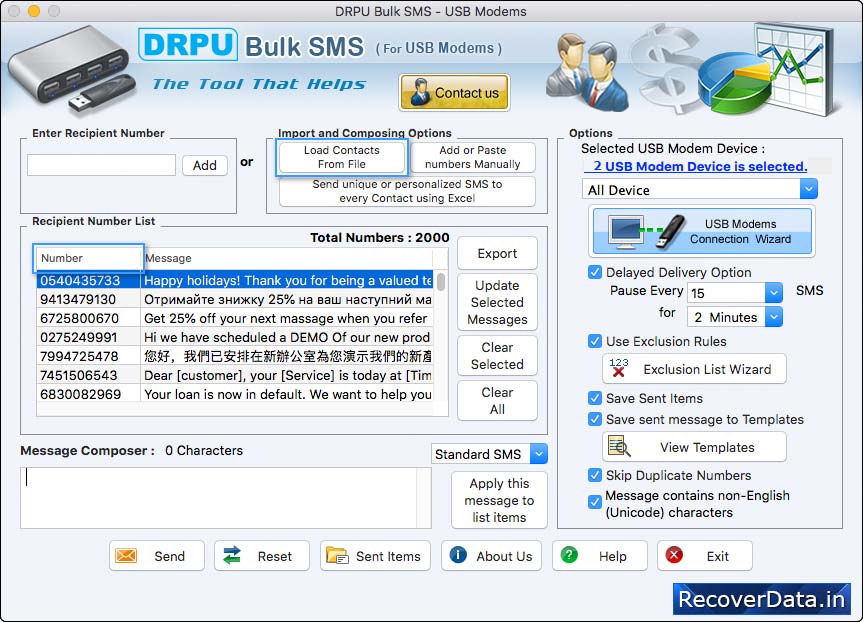Click Total Numbers : 2000 label
Screen dimensions: 863x622
(x=380, y=237)
